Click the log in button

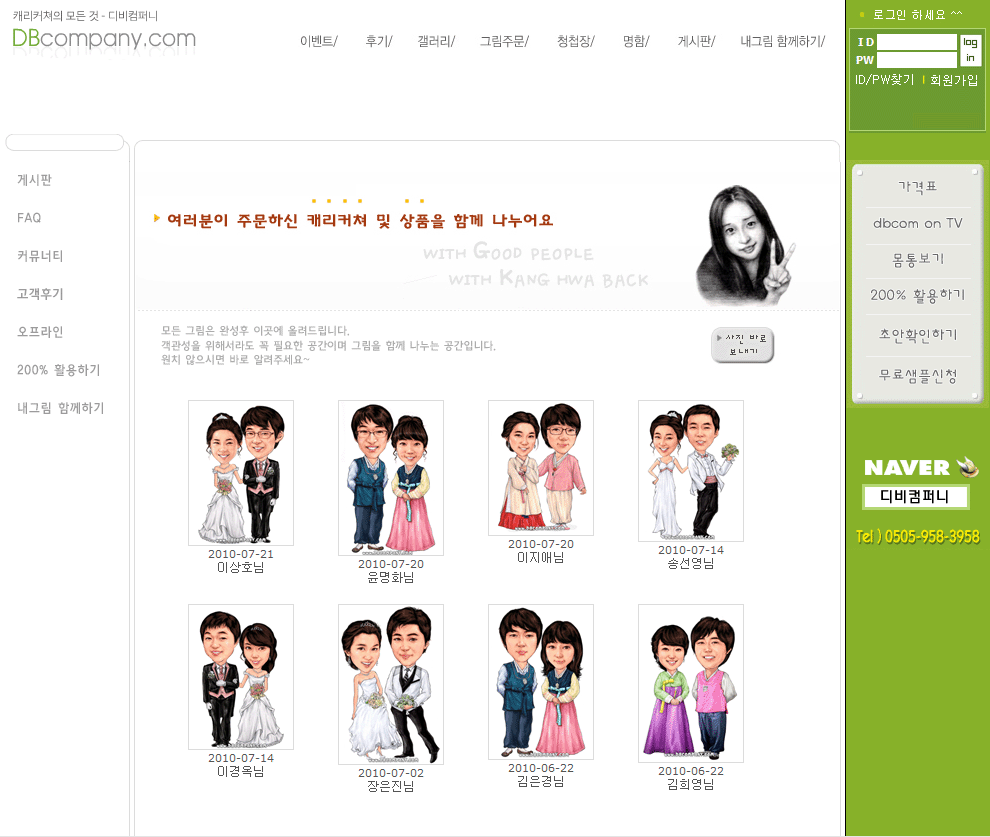(x=970, y=50)
